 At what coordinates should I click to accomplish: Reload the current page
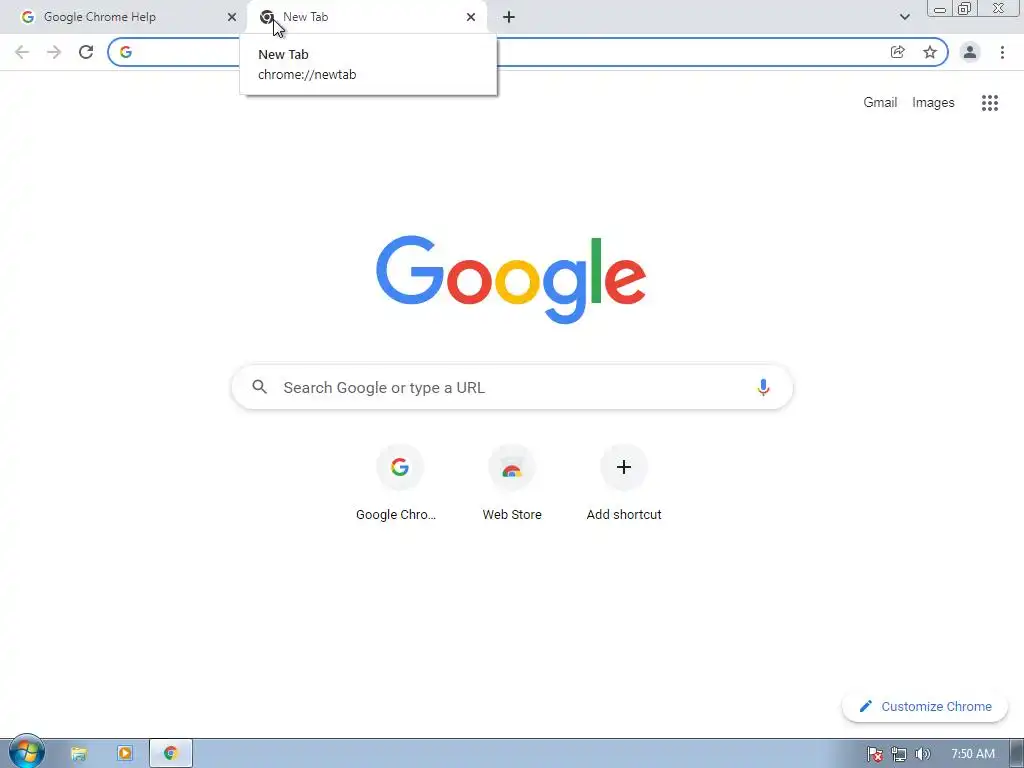click(86, 52)
